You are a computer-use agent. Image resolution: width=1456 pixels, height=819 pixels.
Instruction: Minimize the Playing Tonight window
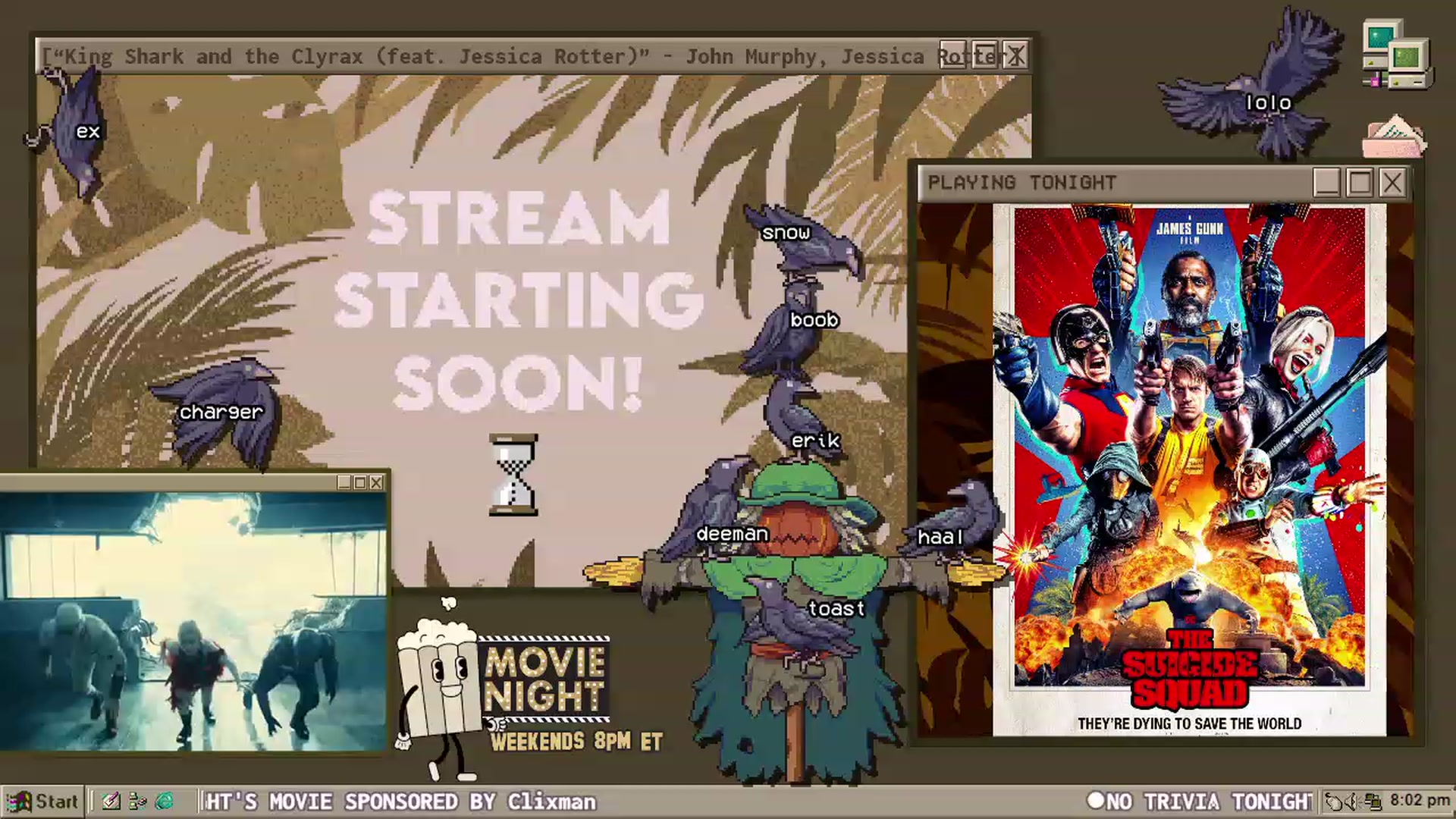click(1326, 183)
